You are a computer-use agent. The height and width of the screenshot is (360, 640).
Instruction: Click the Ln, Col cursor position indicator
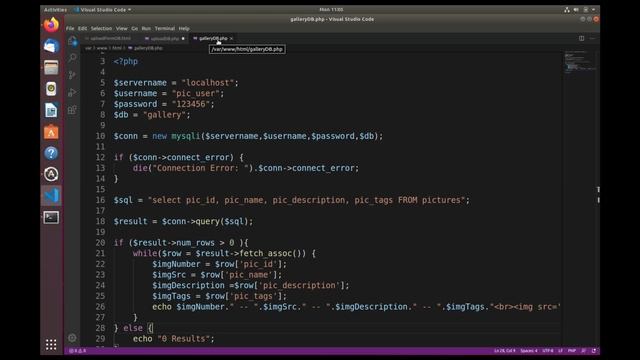point(505,351)
